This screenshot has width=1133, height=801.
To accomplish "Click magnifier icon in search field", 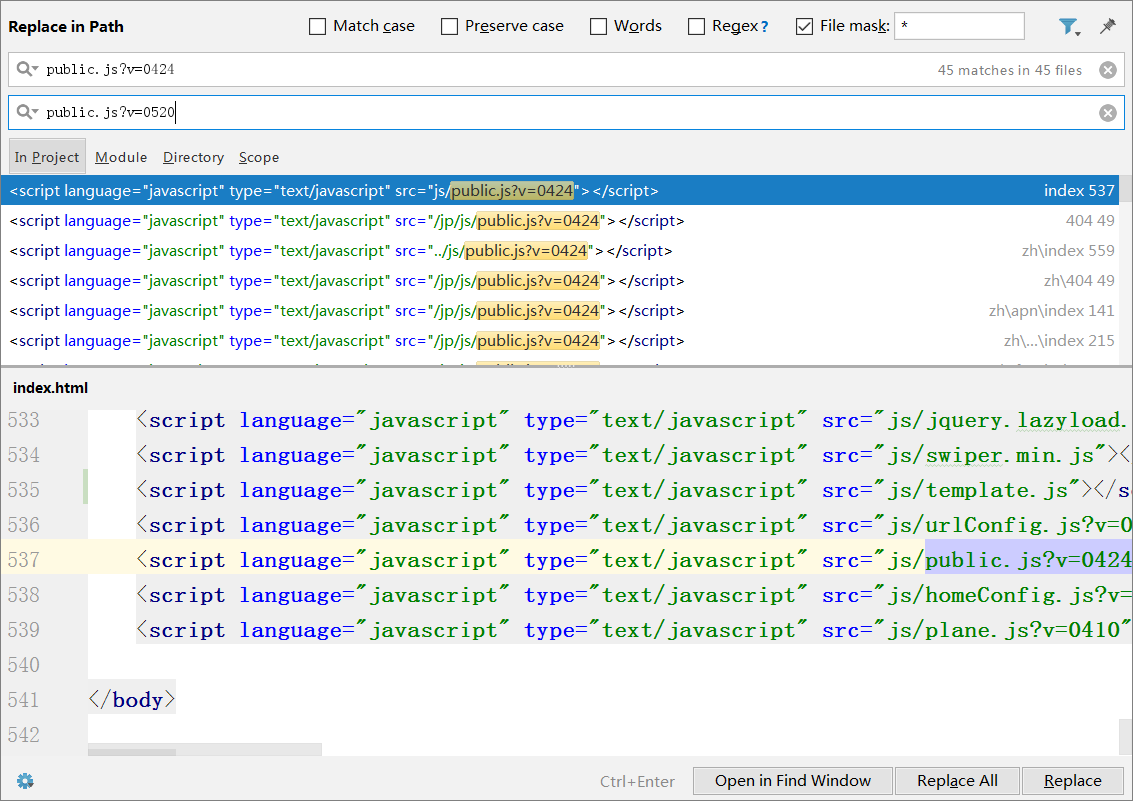I will [x=26, y=70].
